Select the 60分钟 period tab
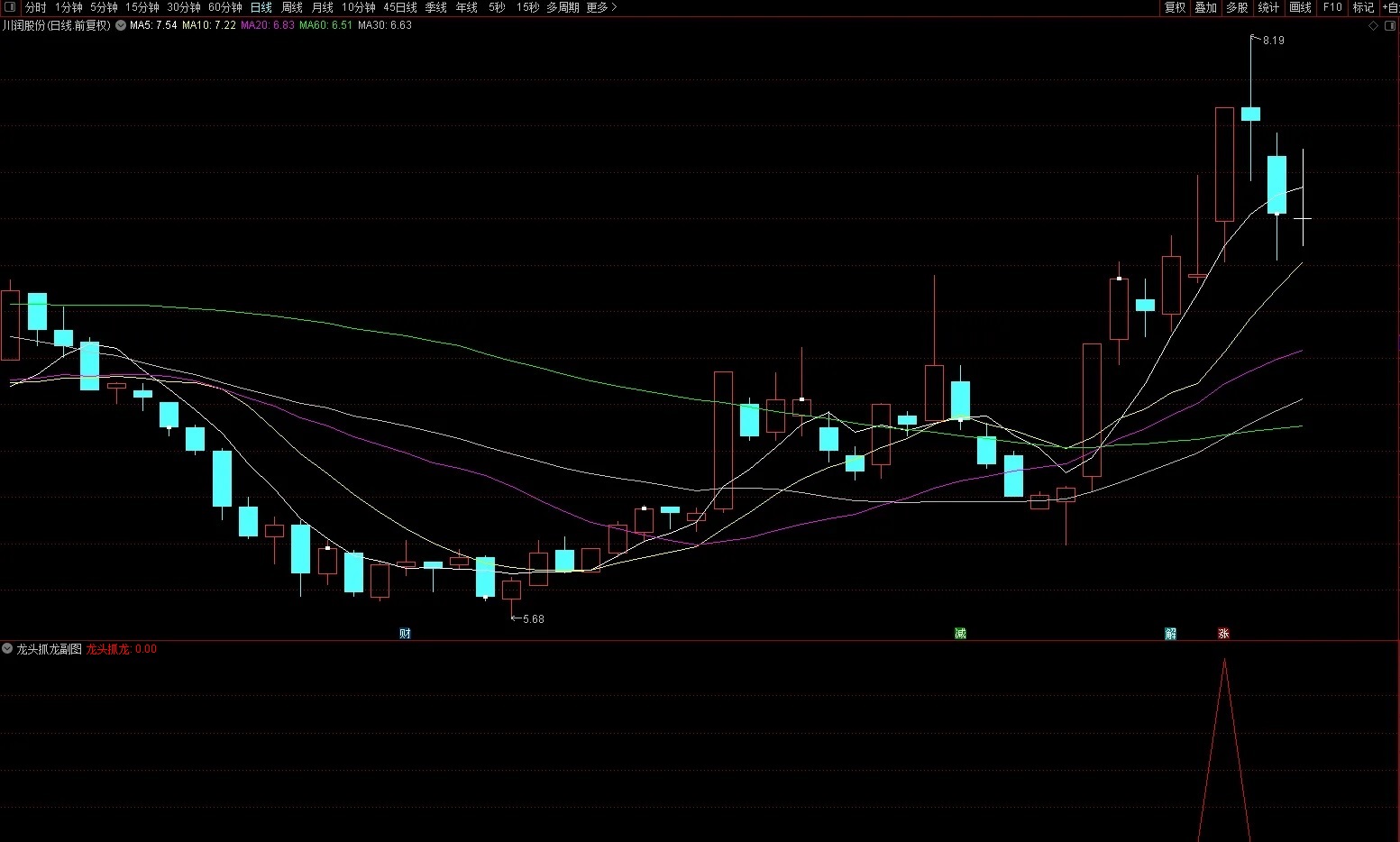 [225, 7]
